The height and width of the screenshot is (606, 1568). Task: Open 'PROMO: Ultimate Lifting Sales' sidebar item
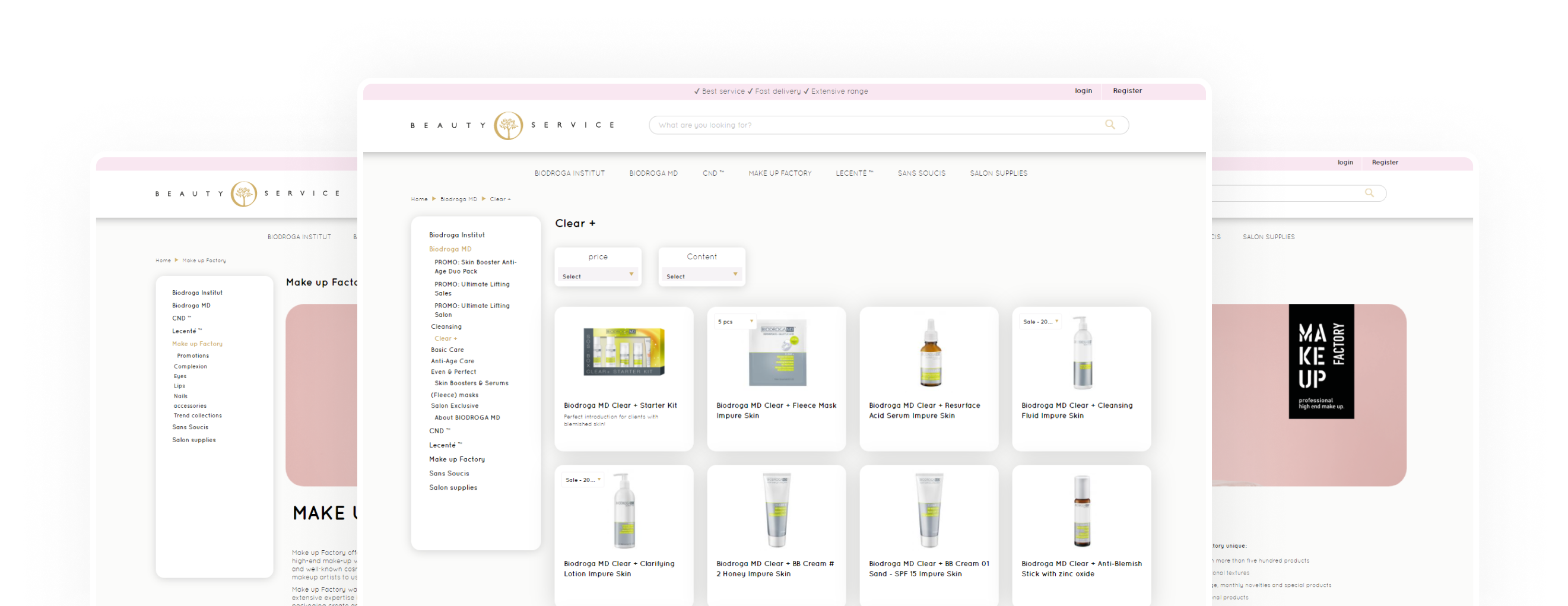pos(472,288)
